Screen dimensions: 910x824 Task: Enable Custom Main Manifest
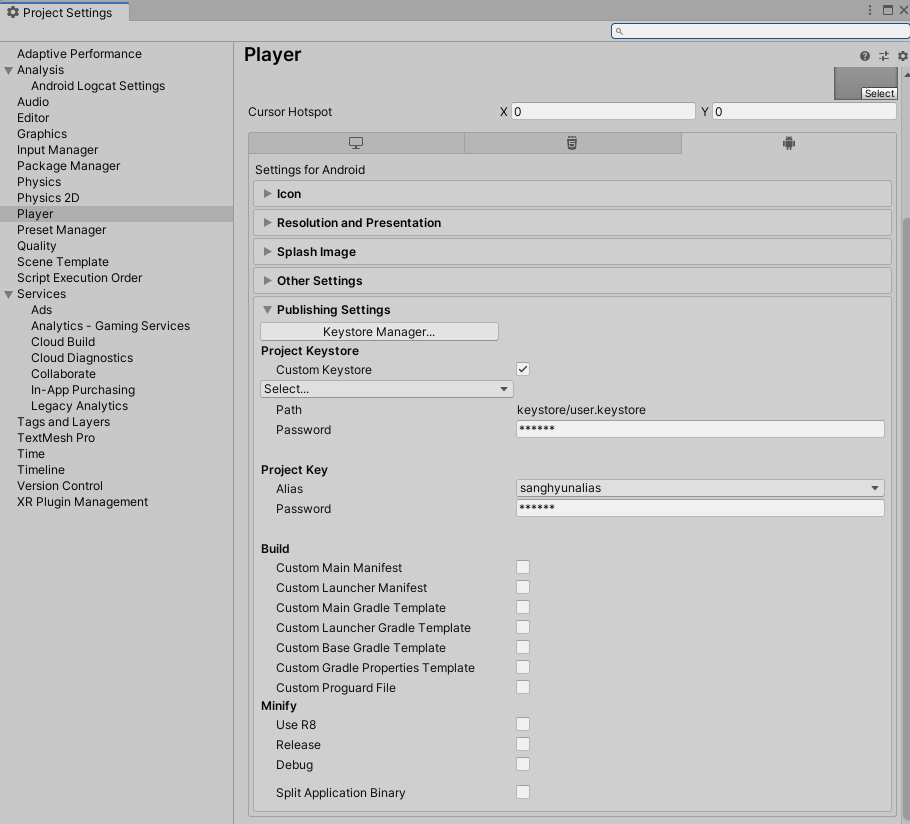coord(523,567)
